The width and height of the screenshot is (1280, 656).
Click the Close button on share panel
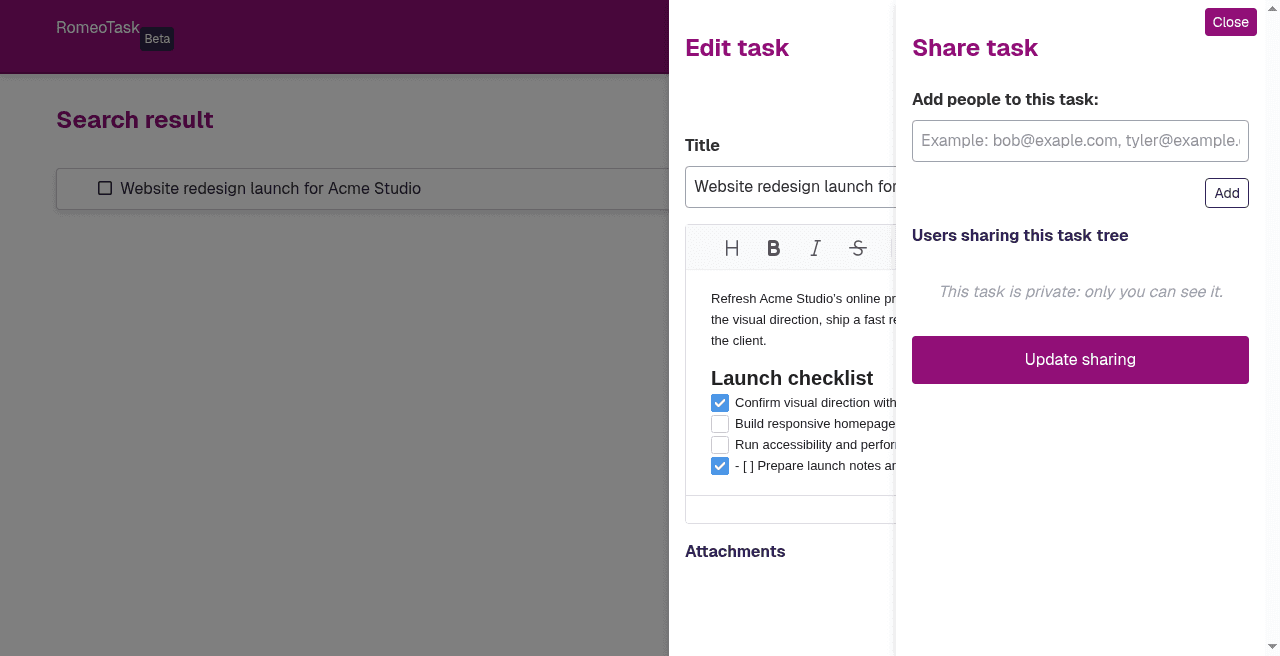click(x=1230, y=22)
